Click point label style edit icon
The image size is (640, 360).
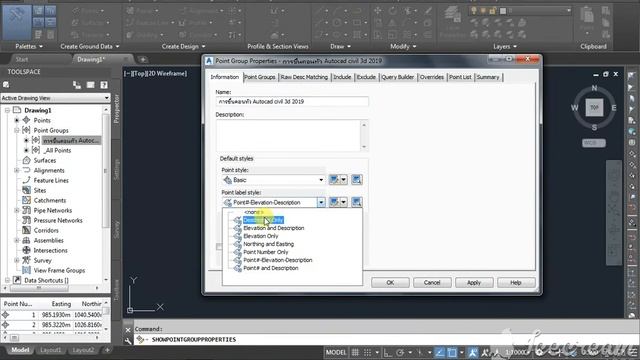[x=334, y=202]
